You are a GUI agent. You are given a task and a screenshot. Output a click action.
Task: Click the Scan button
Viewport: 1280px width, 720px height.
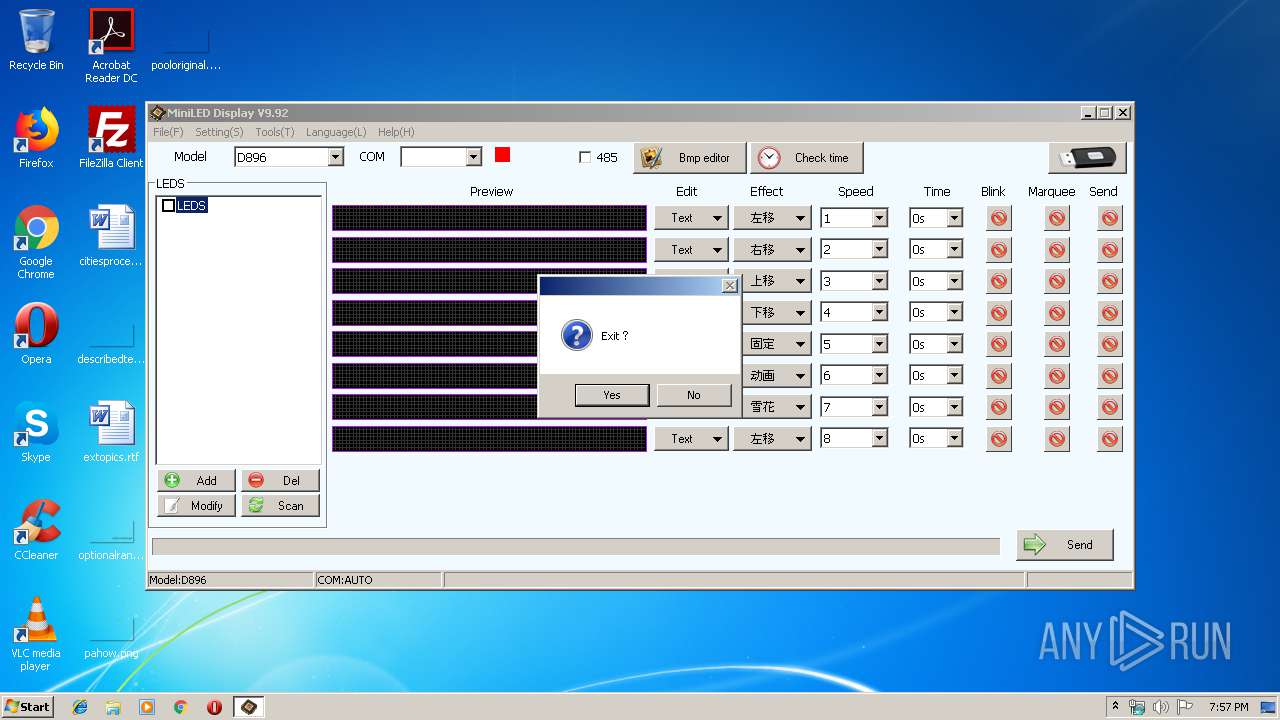click(x=281, y=506)
